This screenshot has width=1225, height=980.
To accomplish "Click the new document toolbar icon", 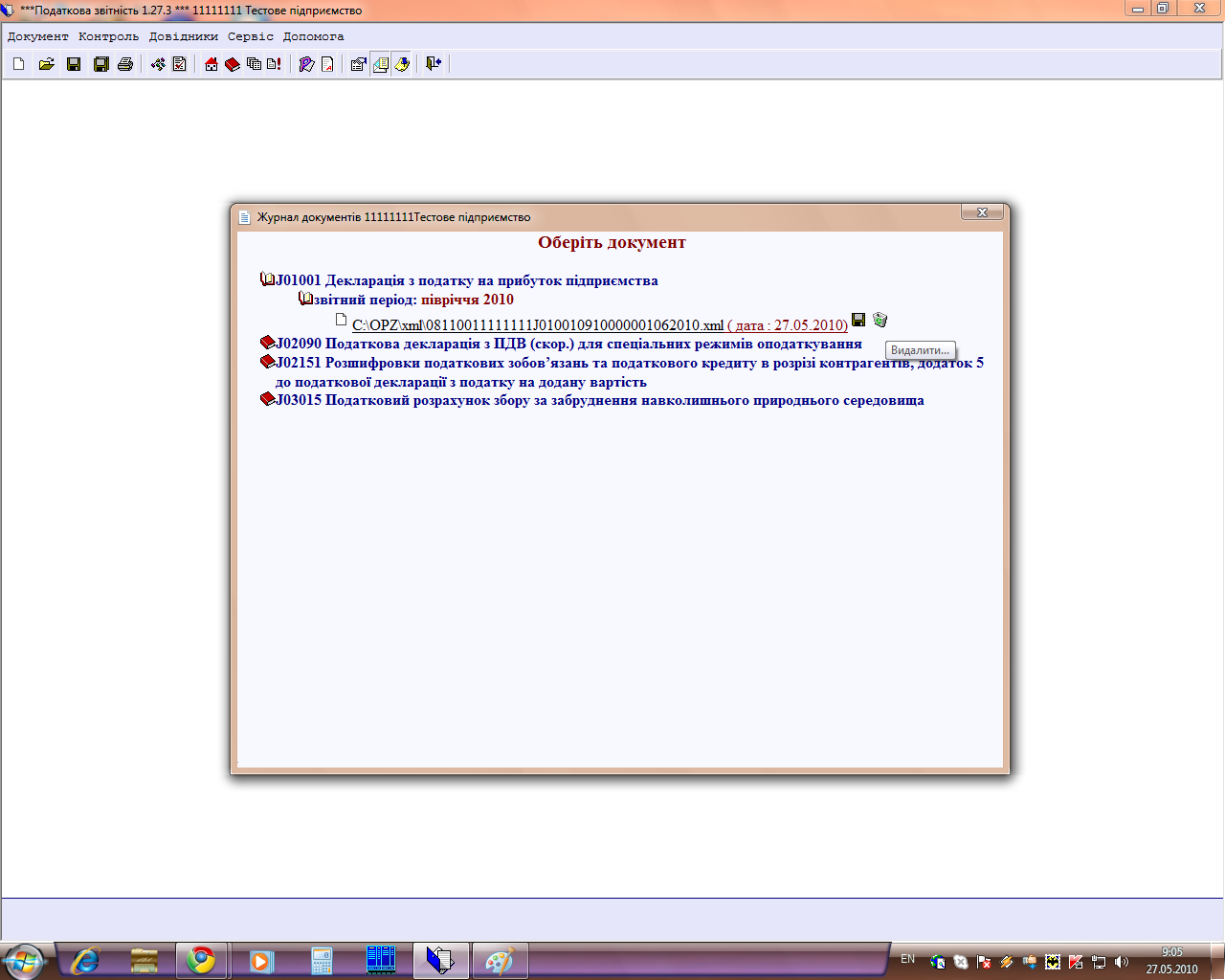I will [19, 64].
